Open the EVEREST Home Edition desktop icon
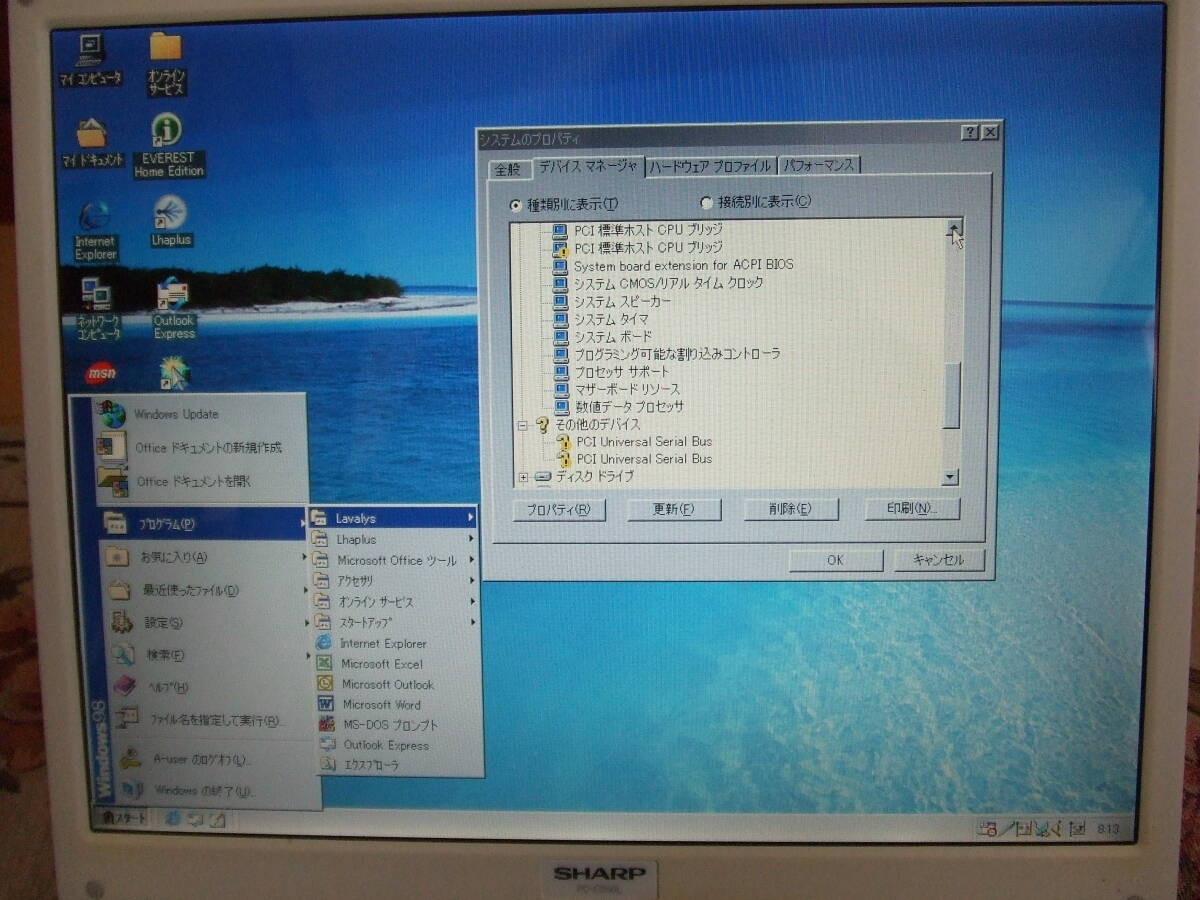The width and height of the screenshot is (1200, 900). point(167,132)
